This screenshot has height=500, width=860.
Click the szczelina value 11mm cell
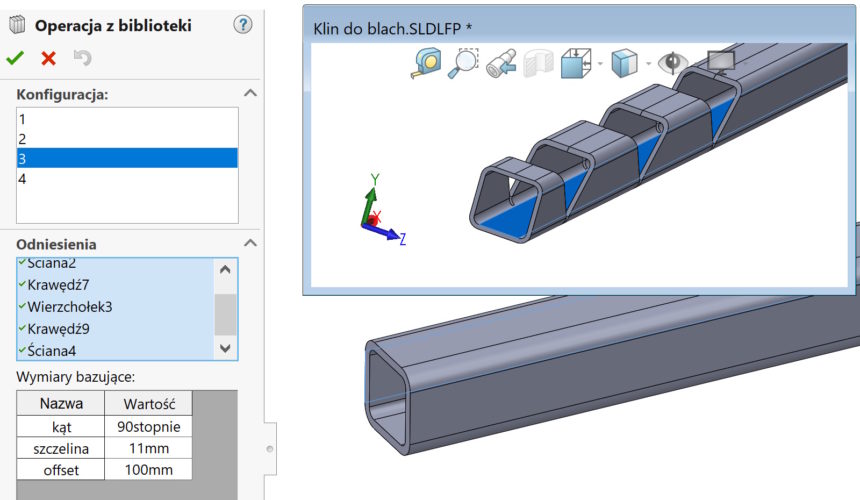click(147, 448)
